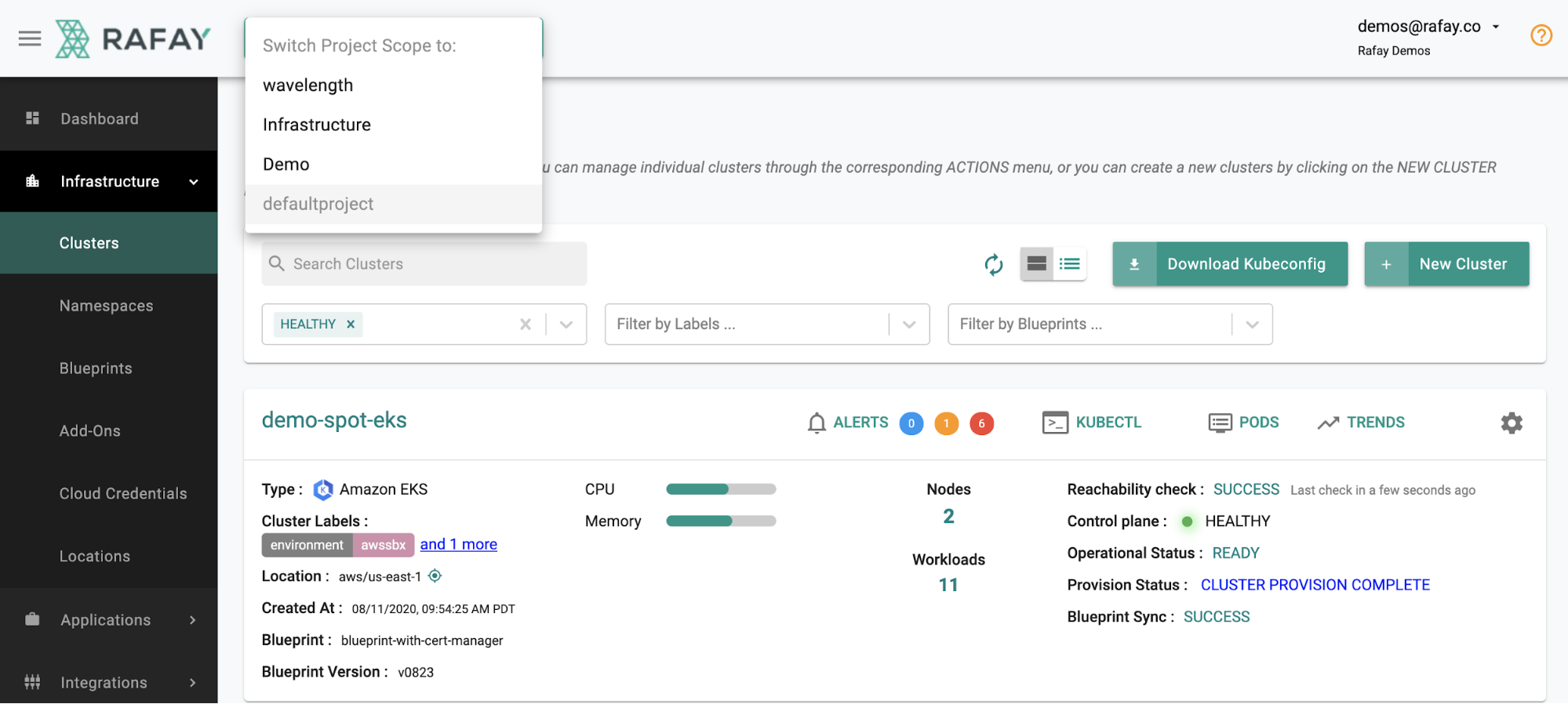Click the alerts bell icon
Viewport: 1568px width, 704px height.
tap(817, 423)
